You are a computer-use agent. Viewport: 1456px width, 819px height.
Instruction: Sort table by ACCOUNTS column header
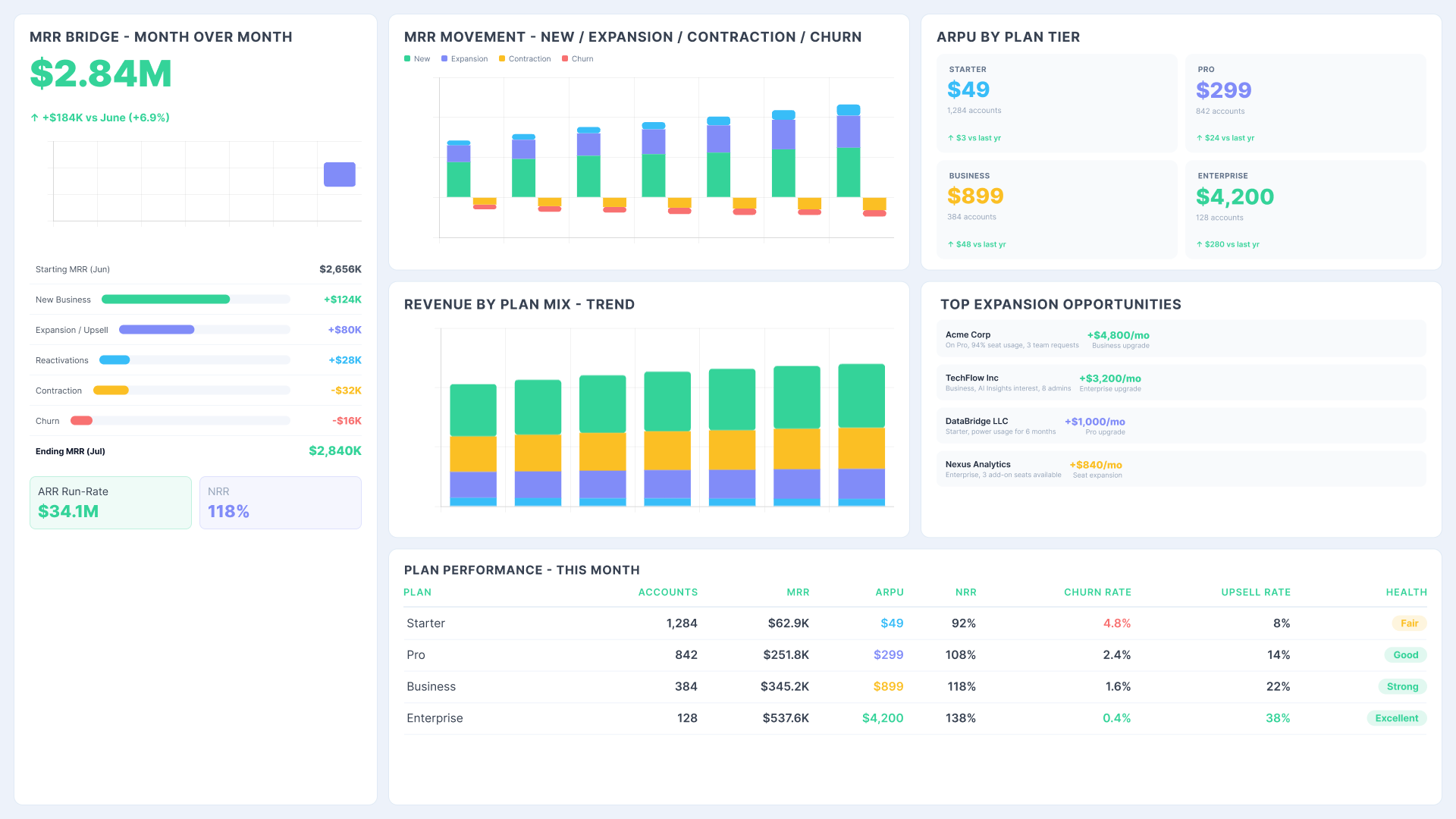point(668,592)
